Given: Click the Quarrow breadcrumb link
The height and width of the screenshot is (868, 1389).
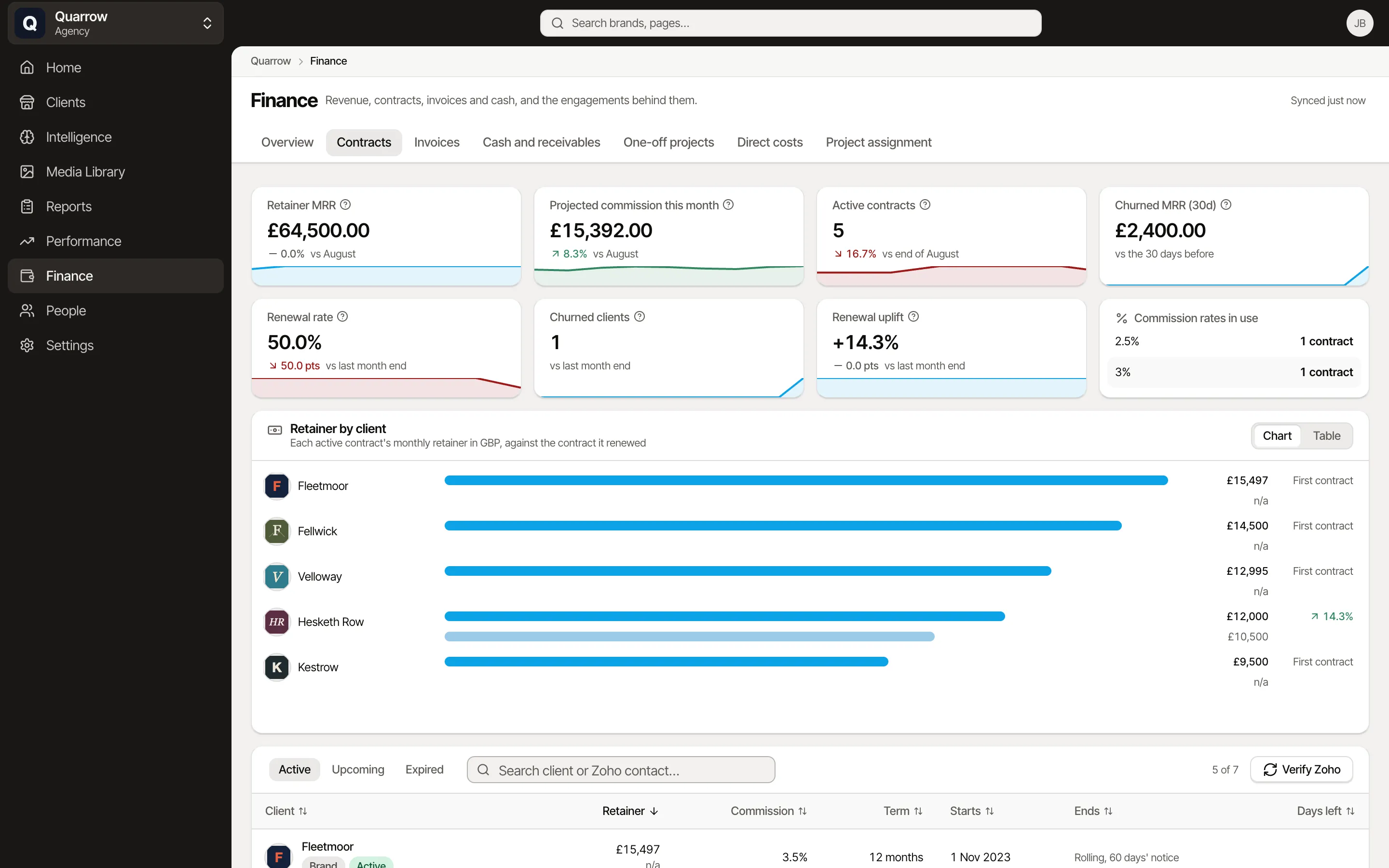Looking at the screenshot, I should [271, 61].
